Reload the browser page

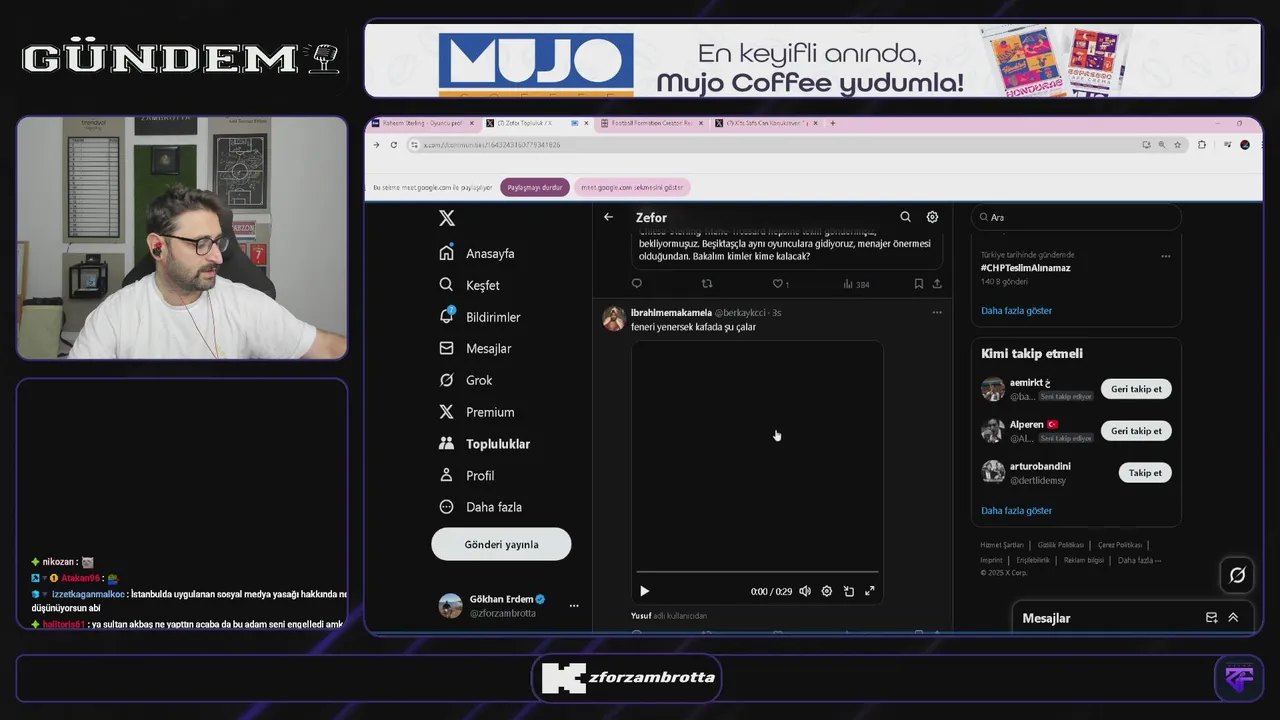(x=394, y=145)
